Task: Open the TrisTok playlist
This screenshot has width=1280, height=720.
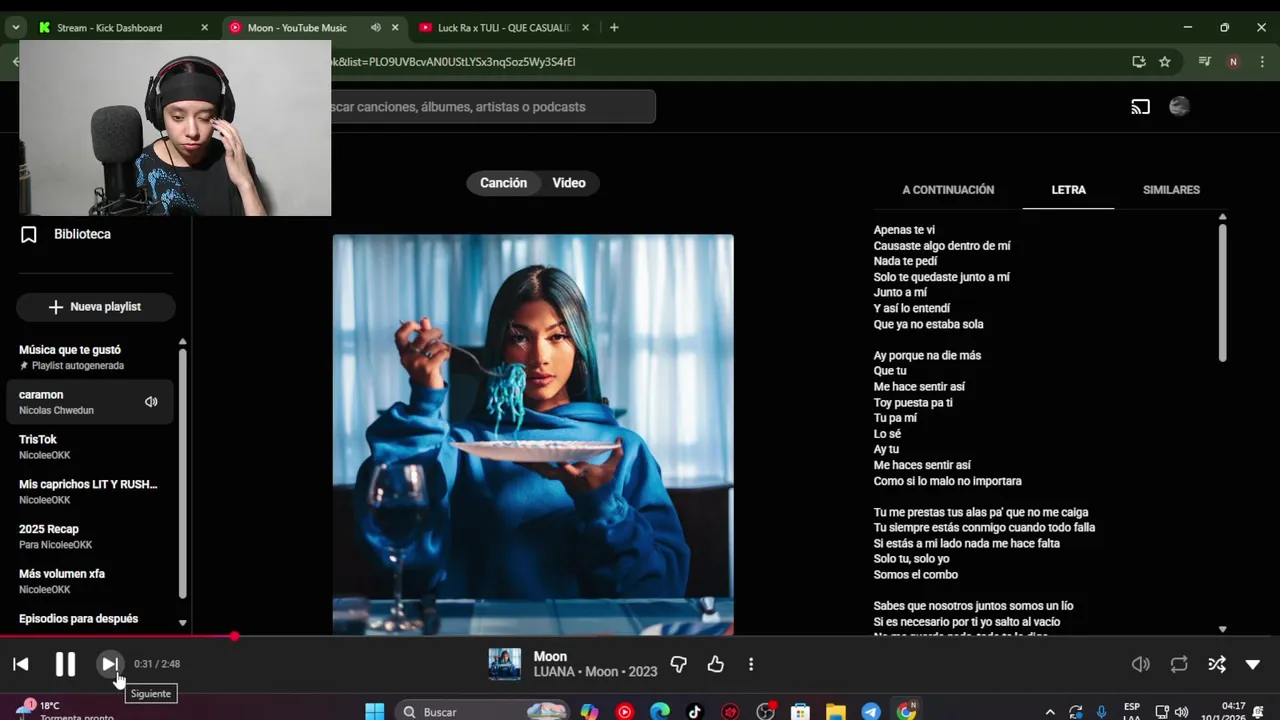Action: pyautogui.click(x=90, y=447)
